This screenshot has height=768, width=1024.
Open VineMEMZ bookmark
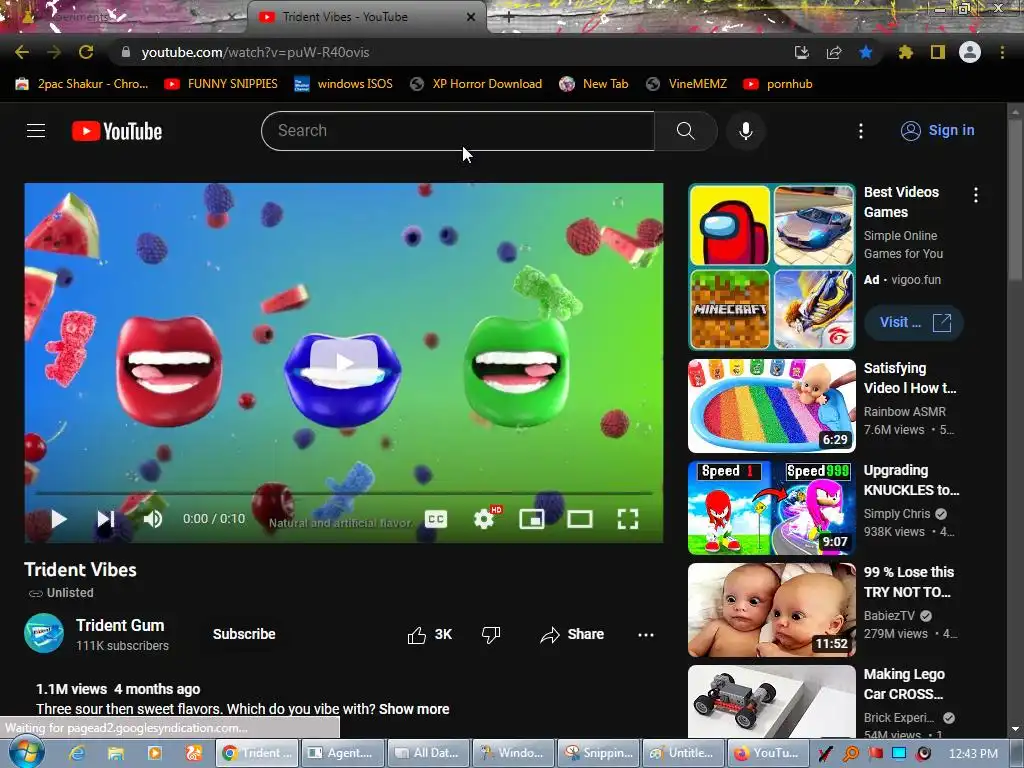pos(686,84)
